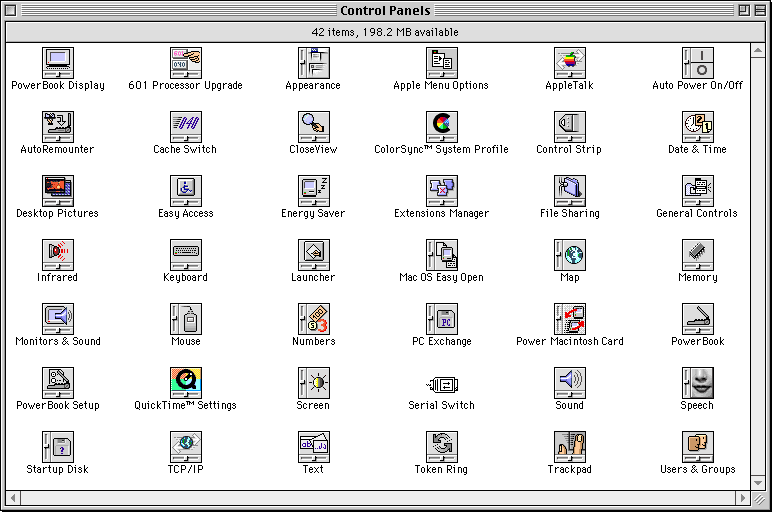Select the Trackpad control panel icon
Image resolution: width=772 pixels, height=512 pixels.
pyautogui.click(x=569, y=447)
